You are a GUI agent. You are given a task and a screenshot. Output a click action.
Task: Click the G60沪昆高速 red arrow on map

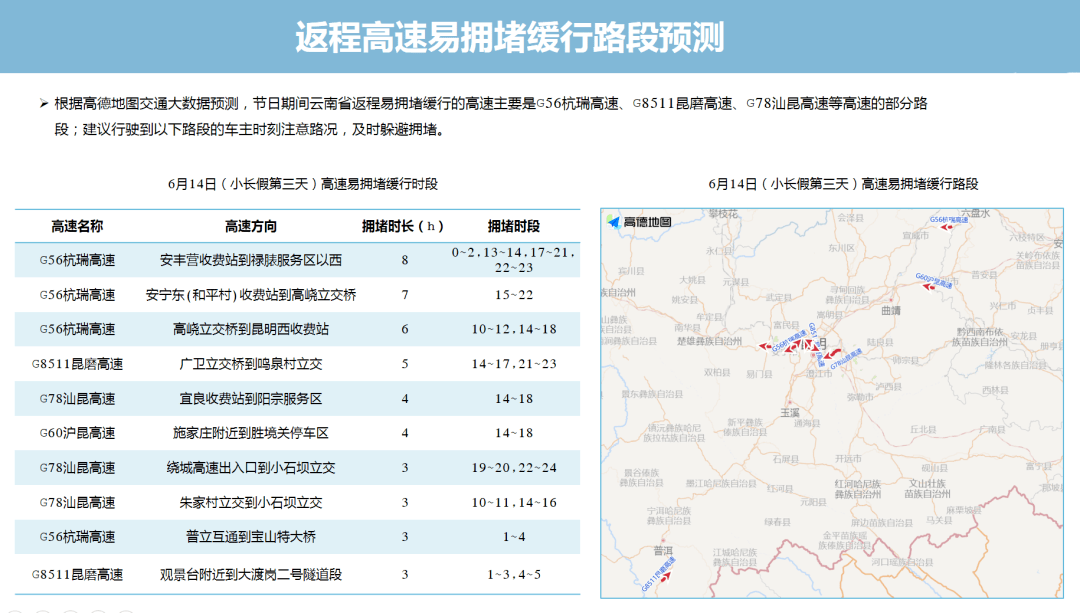(x=930, y=287)
